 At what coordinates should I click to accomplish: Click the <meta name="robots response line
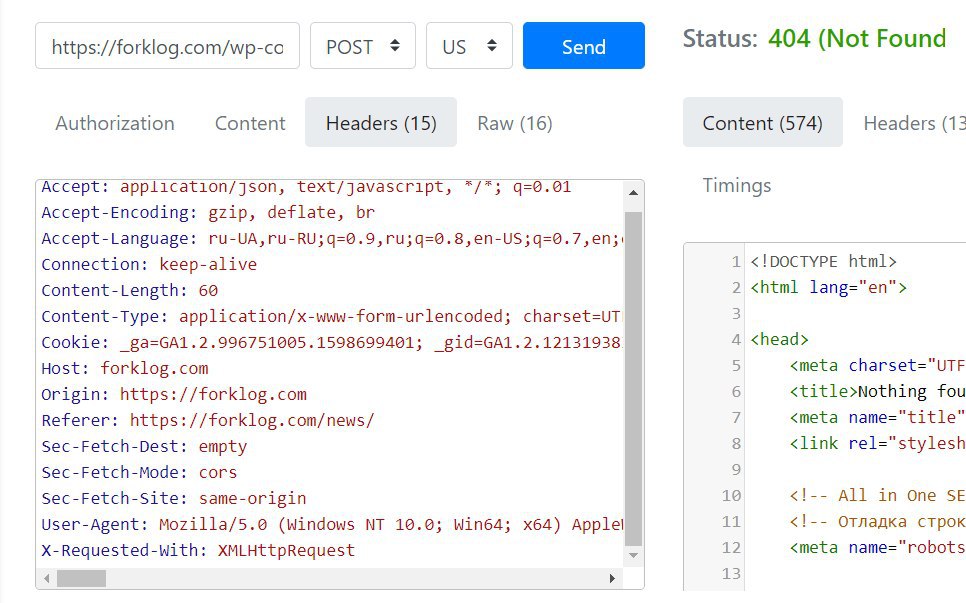coord(877,547)
